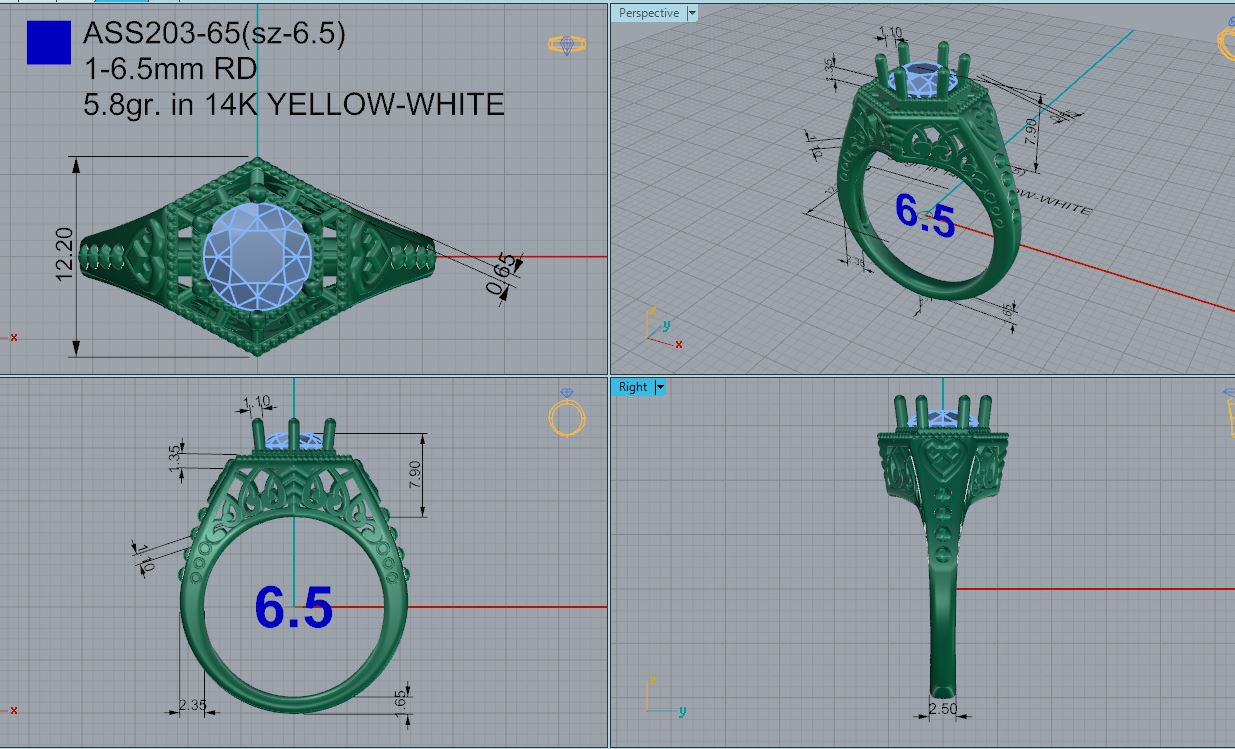The height and width of the screenshot is (749, 1235).
Task: Click the orange ring icon in top-view viewport
Action: point(566,44)
